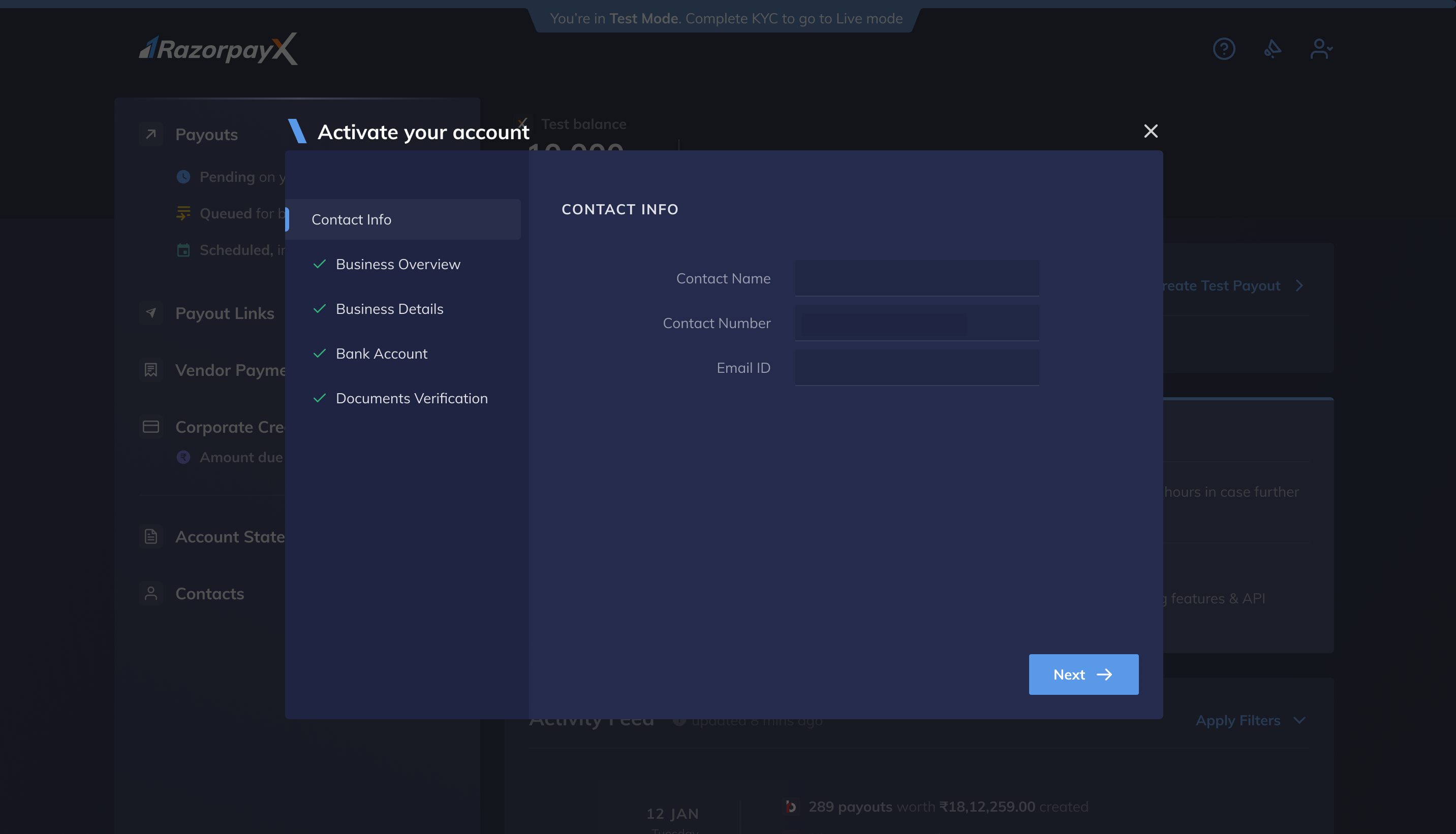The image size is (1456, 834).
Task: Click the Queued list icon
Action: (x=183, y=213)
